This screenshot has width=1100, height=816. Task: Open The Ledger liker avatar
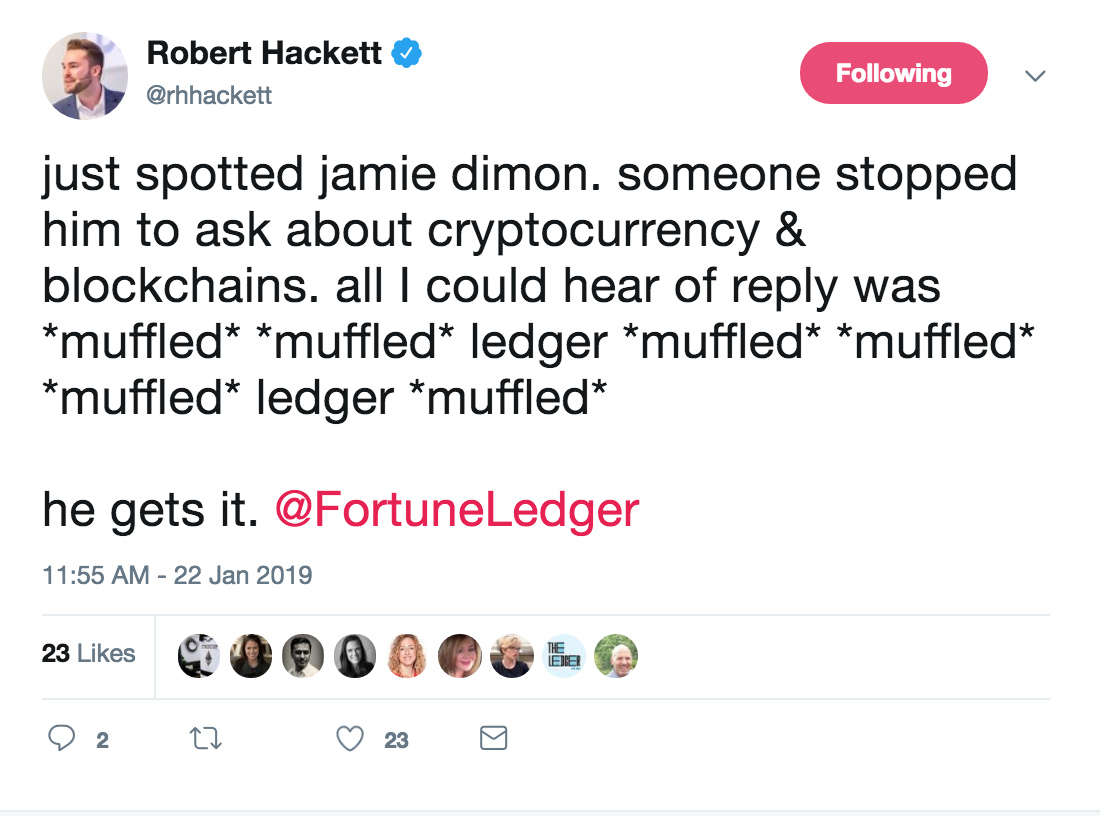coord(563,656)
